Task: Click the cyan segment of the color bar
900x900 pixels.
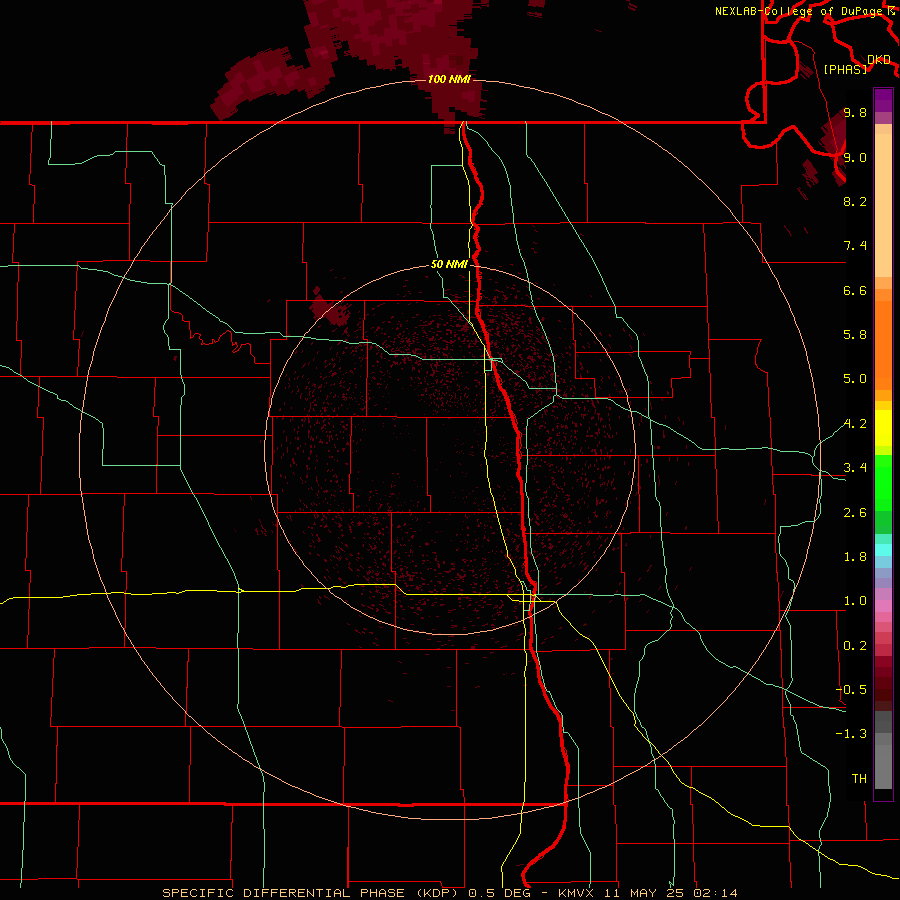Action: pyautogui.click(x=883, y=550)
